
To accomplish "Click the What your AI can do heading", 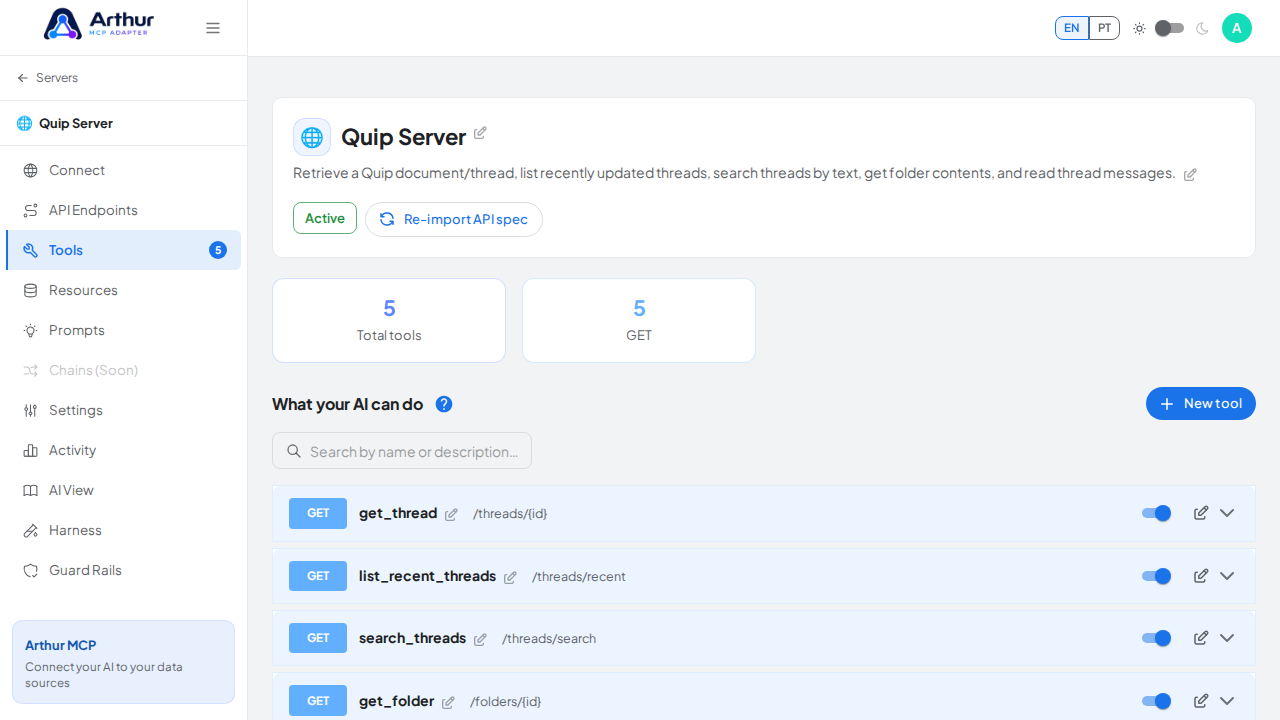I will click(x=347, y=404).
